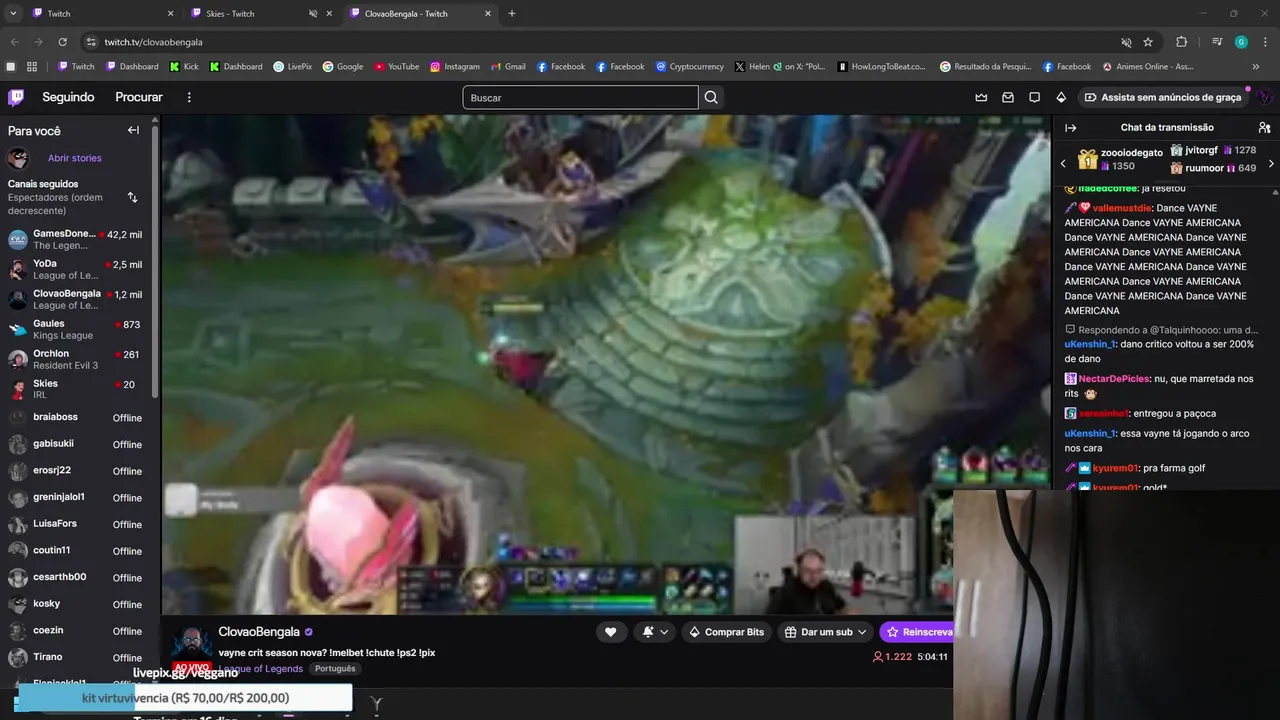Click Assista sem anúncios de graça

pos(1162,97)
